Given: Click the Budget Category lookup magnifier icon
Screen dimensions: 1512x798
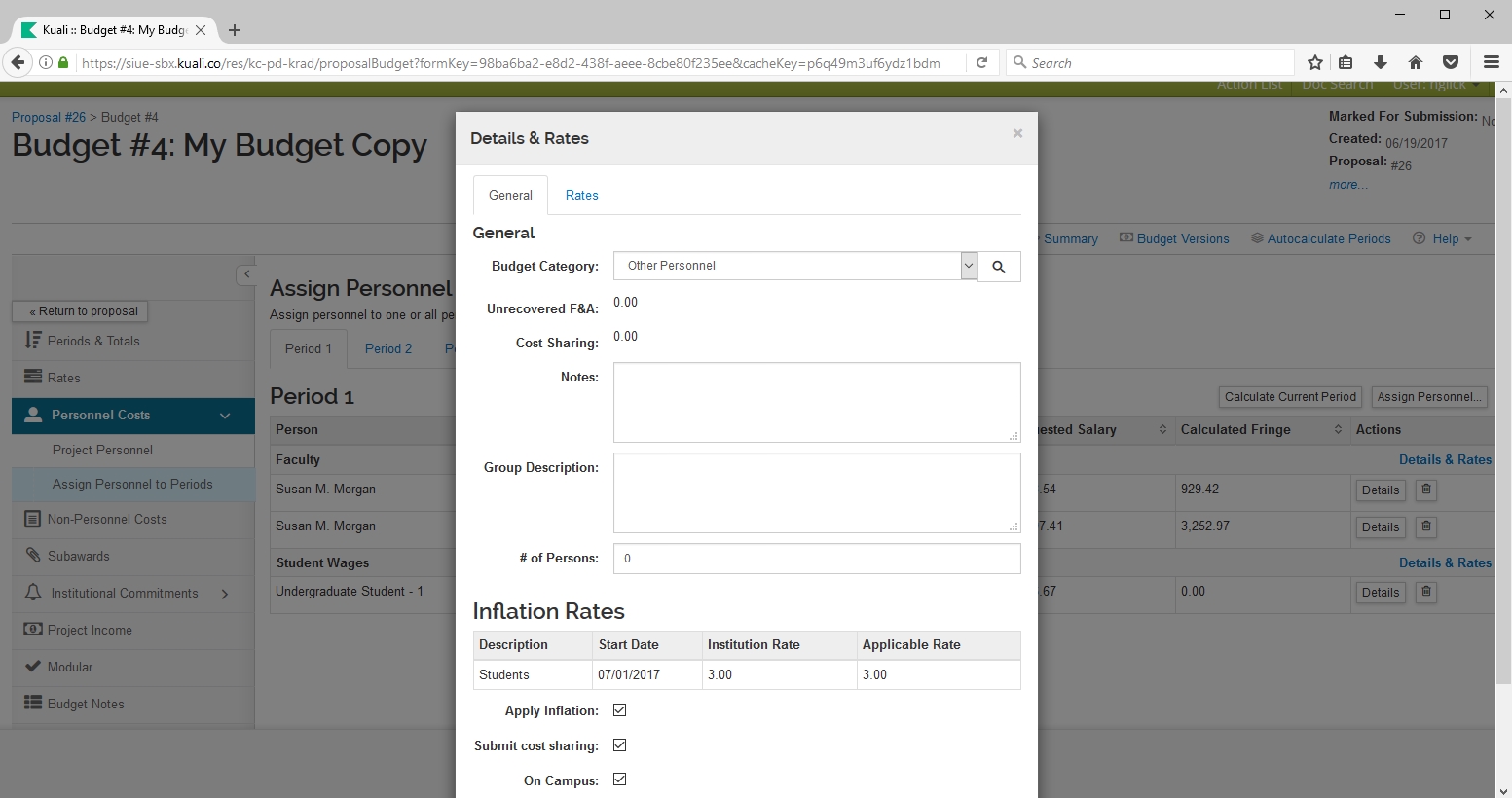Looking at the screenshot, I should click(x=999, y=267).
